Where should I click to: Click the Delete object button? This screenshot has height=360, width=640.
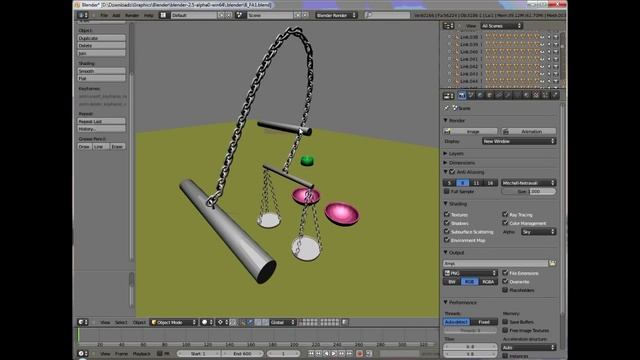[101, 45]
